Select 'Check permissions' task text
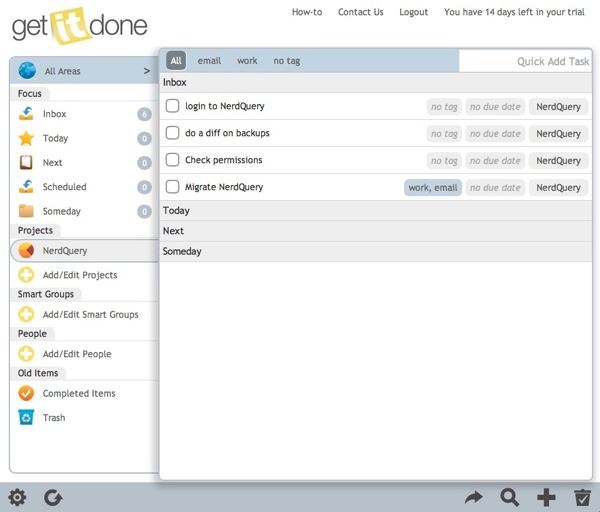 223,160
